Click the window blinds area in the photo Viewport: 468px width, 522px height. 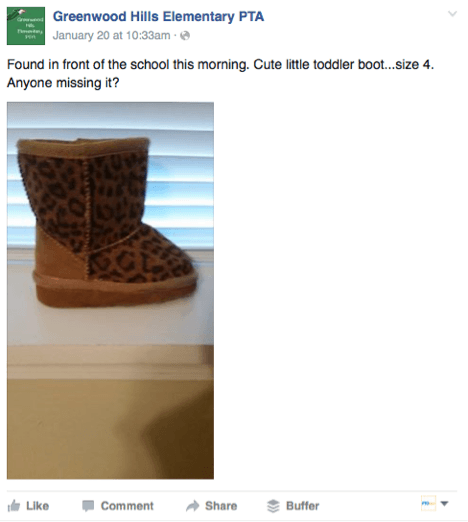180,187
